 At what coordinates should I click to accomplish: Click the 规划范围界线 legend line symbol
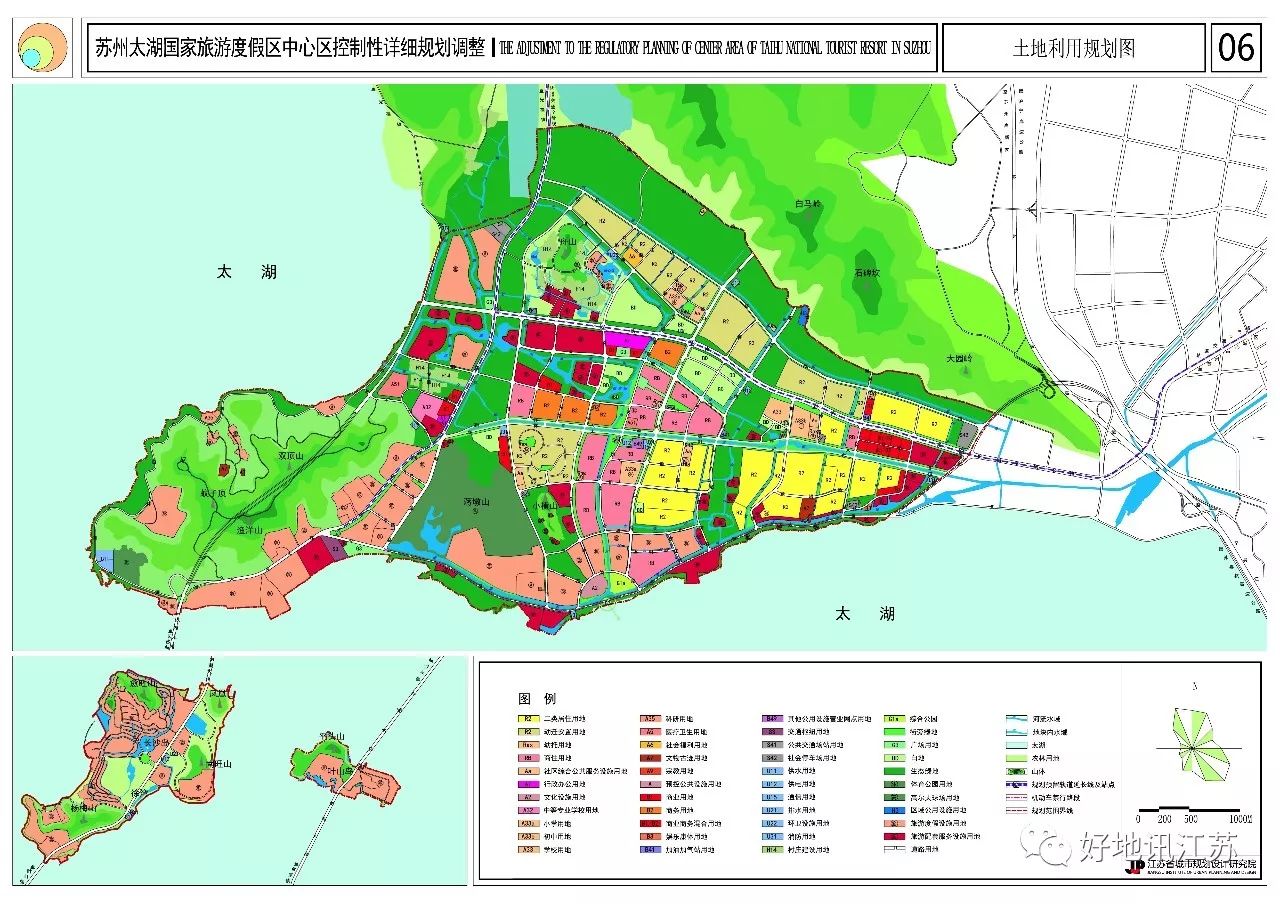(x=1016, y=810)
